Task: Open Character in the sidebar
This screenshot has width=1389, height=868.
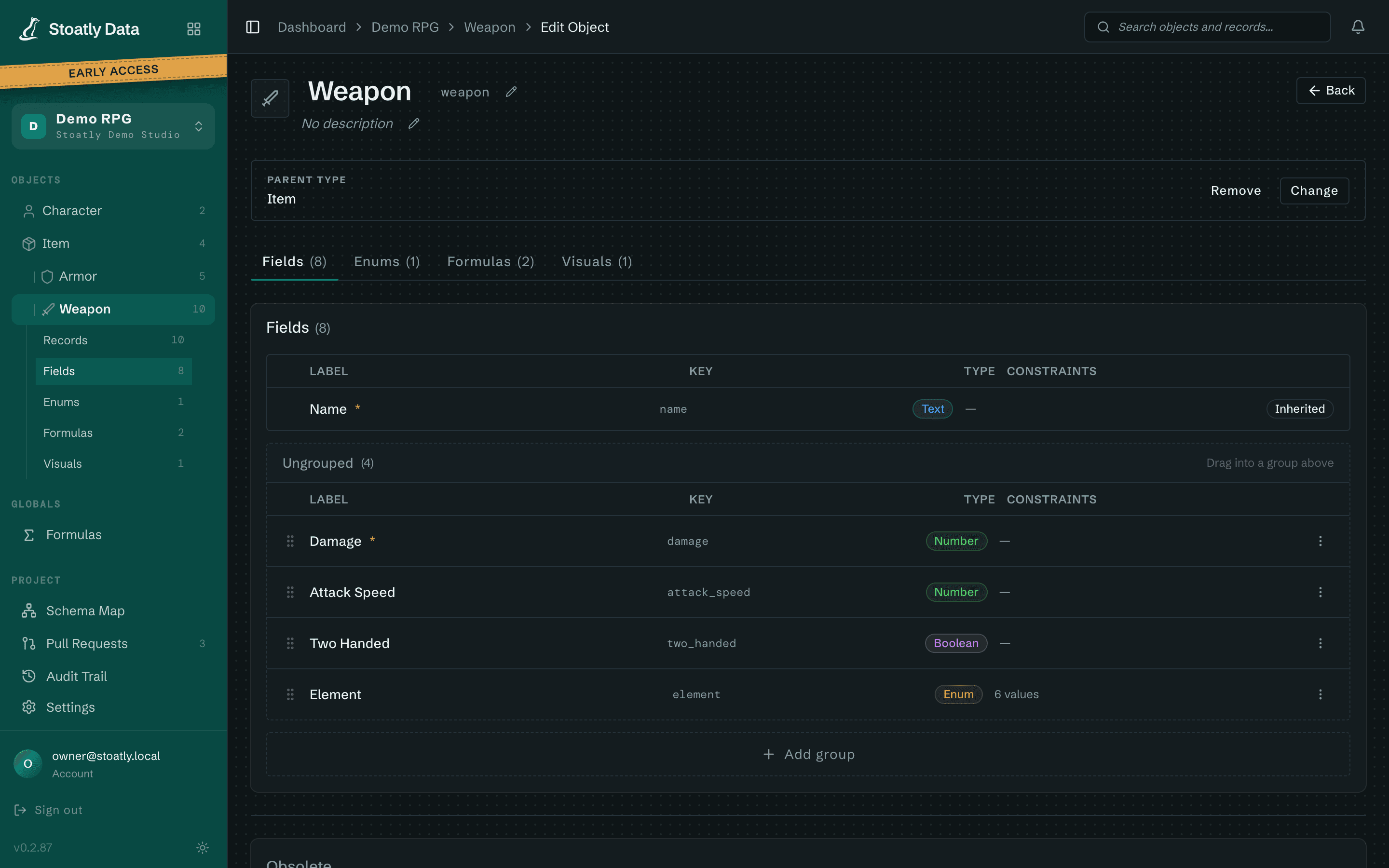Action: [x=113, y=211]
